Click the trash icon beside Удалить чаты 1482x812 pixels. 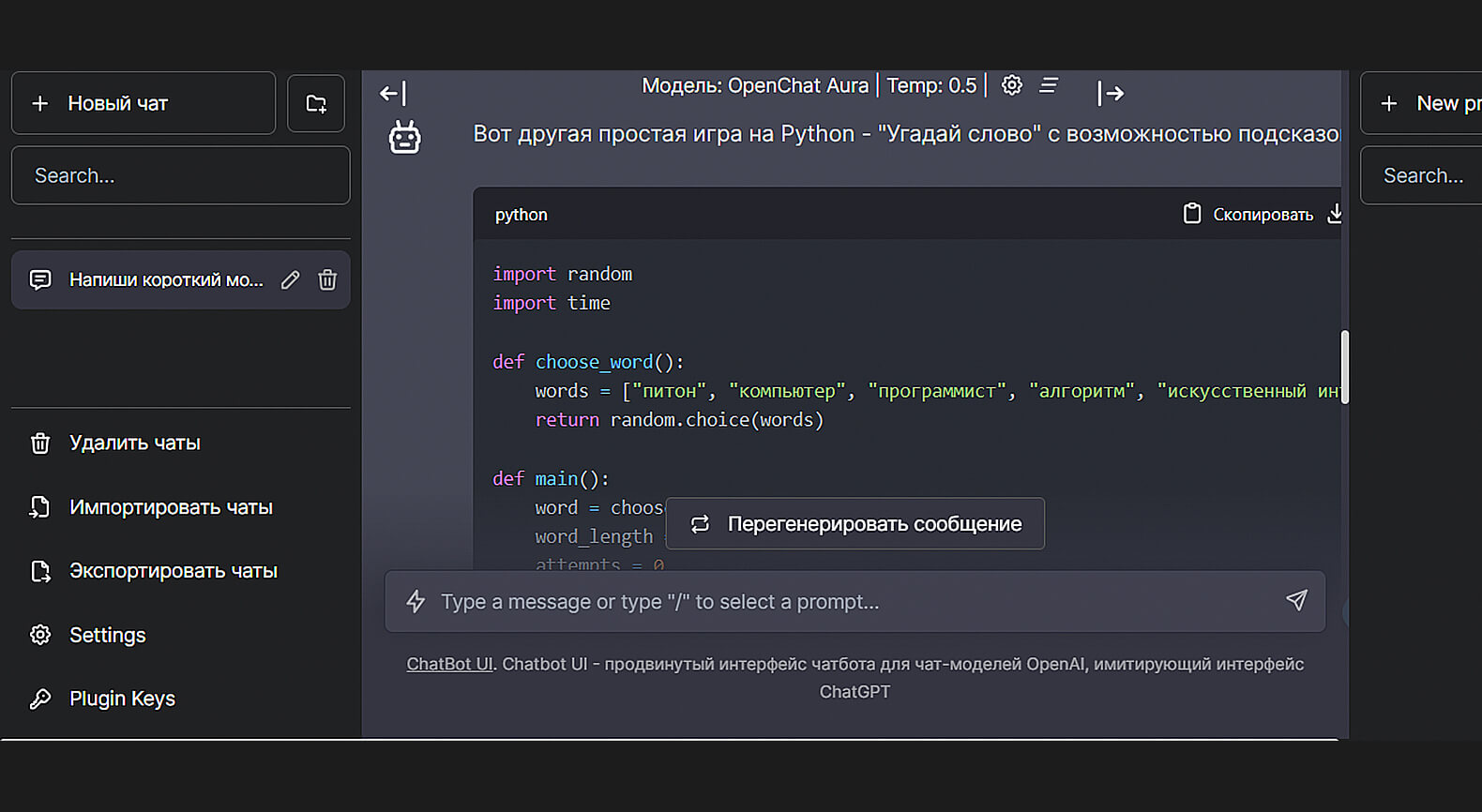click(40, 443)
